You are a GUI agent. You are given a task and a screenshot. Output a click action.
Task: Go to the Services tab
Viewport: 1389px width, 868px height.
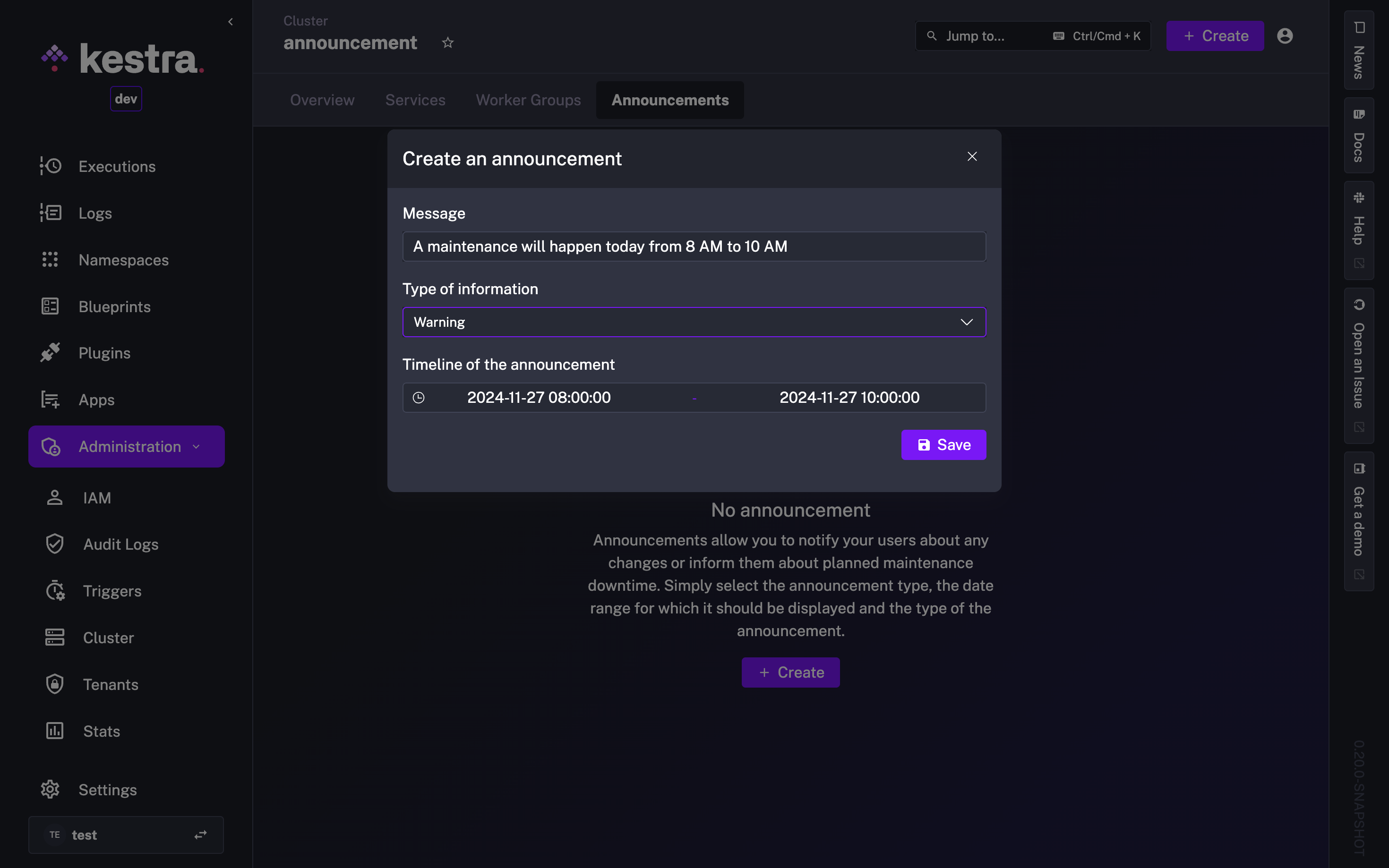[x=415, y=100]
